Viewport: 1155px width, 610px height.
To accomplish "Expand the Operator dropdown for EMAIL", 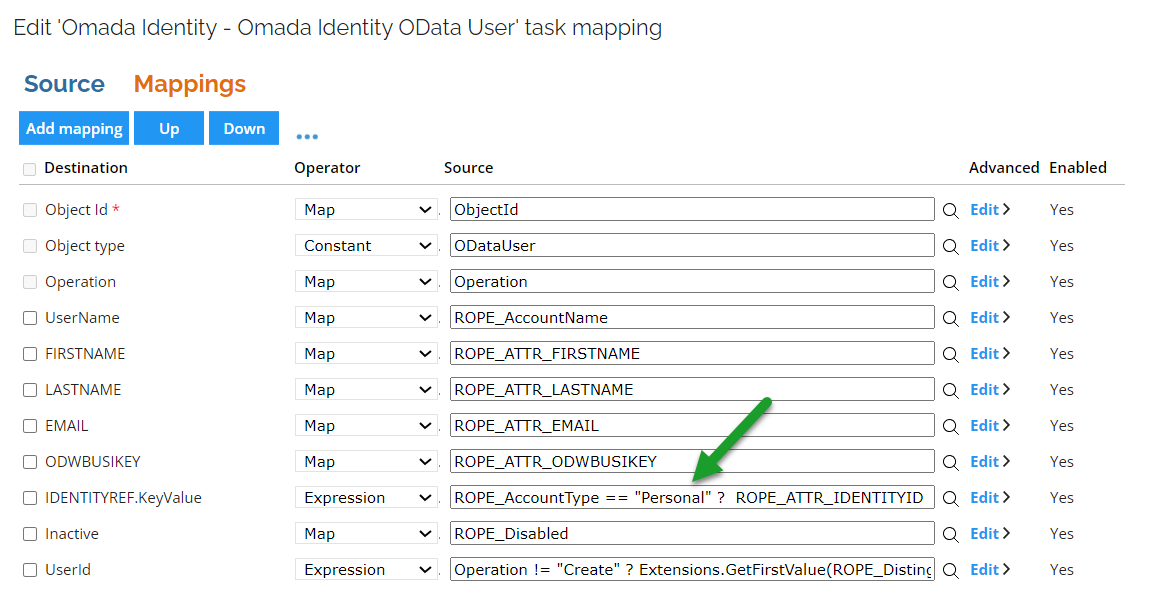I will (x=366, y=426).
